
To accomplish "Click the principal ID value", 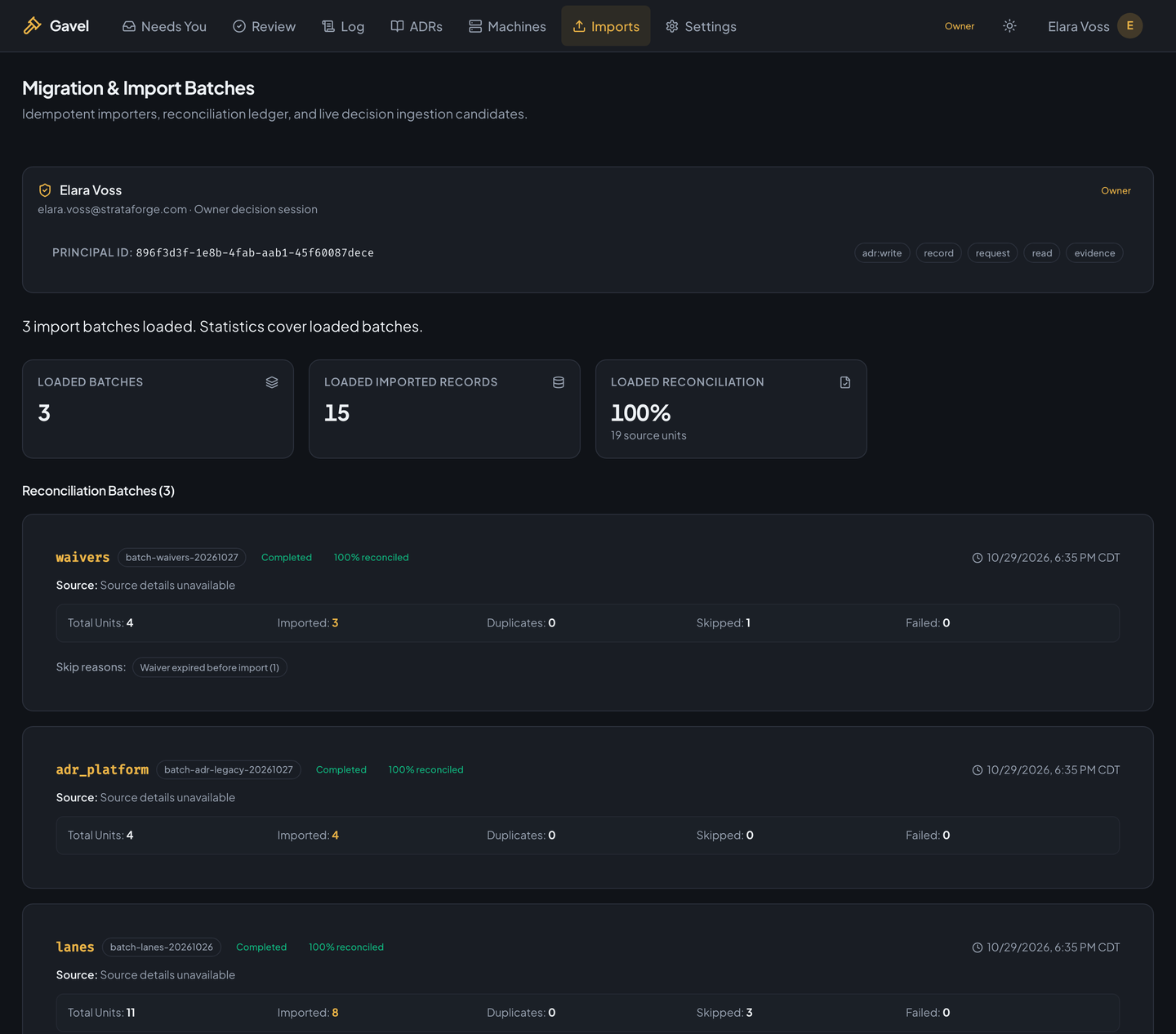I will tap(255, 253).
